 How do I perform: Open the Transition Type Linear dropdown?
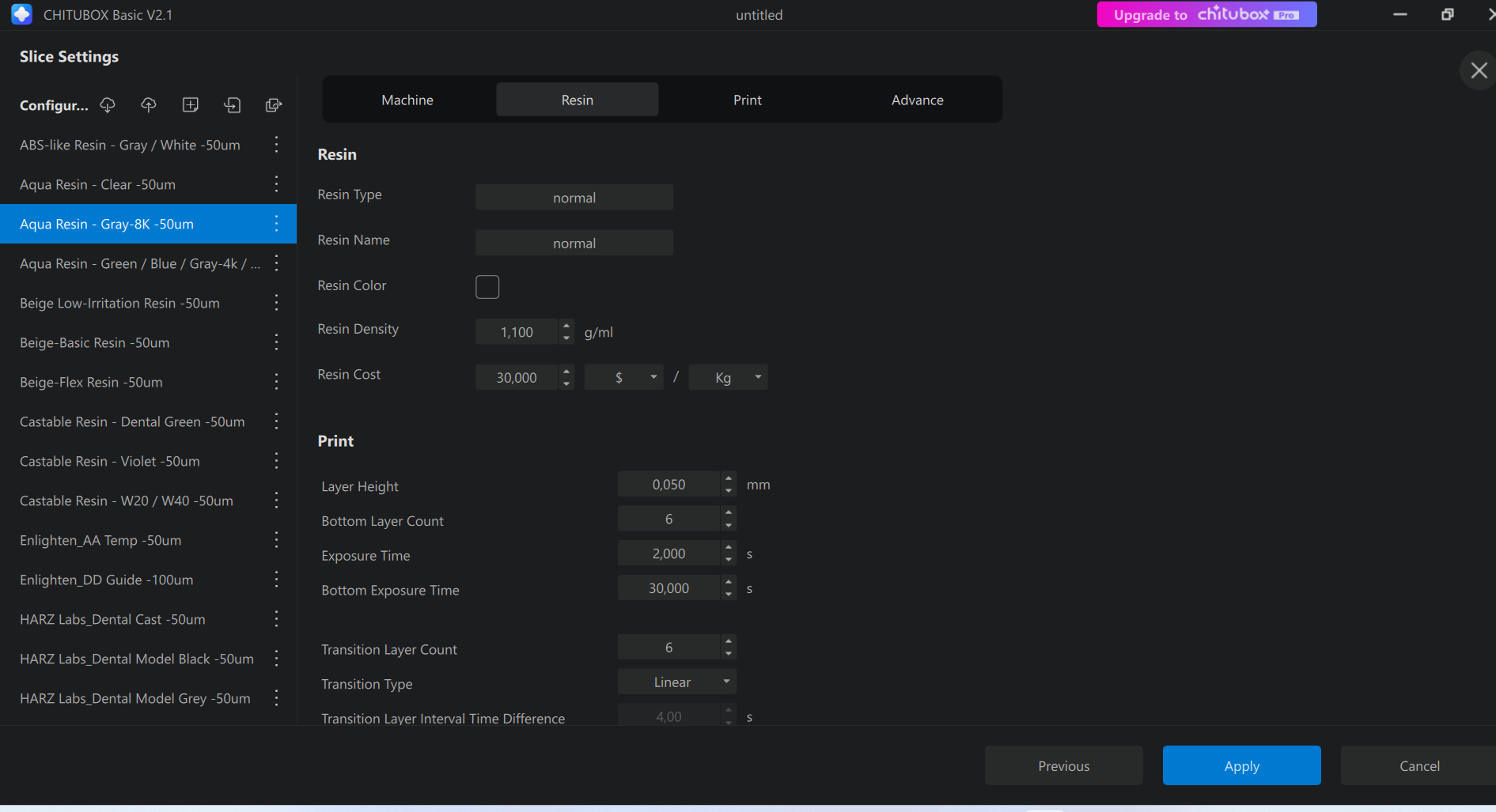coord(677,682)
